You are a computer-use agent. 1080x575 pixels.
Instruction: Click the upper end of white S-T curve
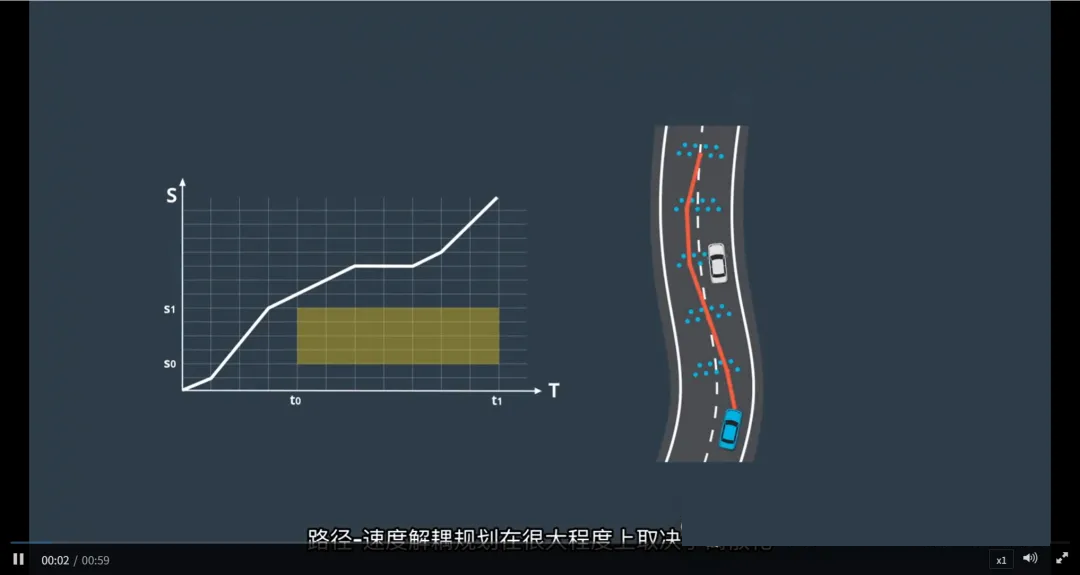coord(497,198)
